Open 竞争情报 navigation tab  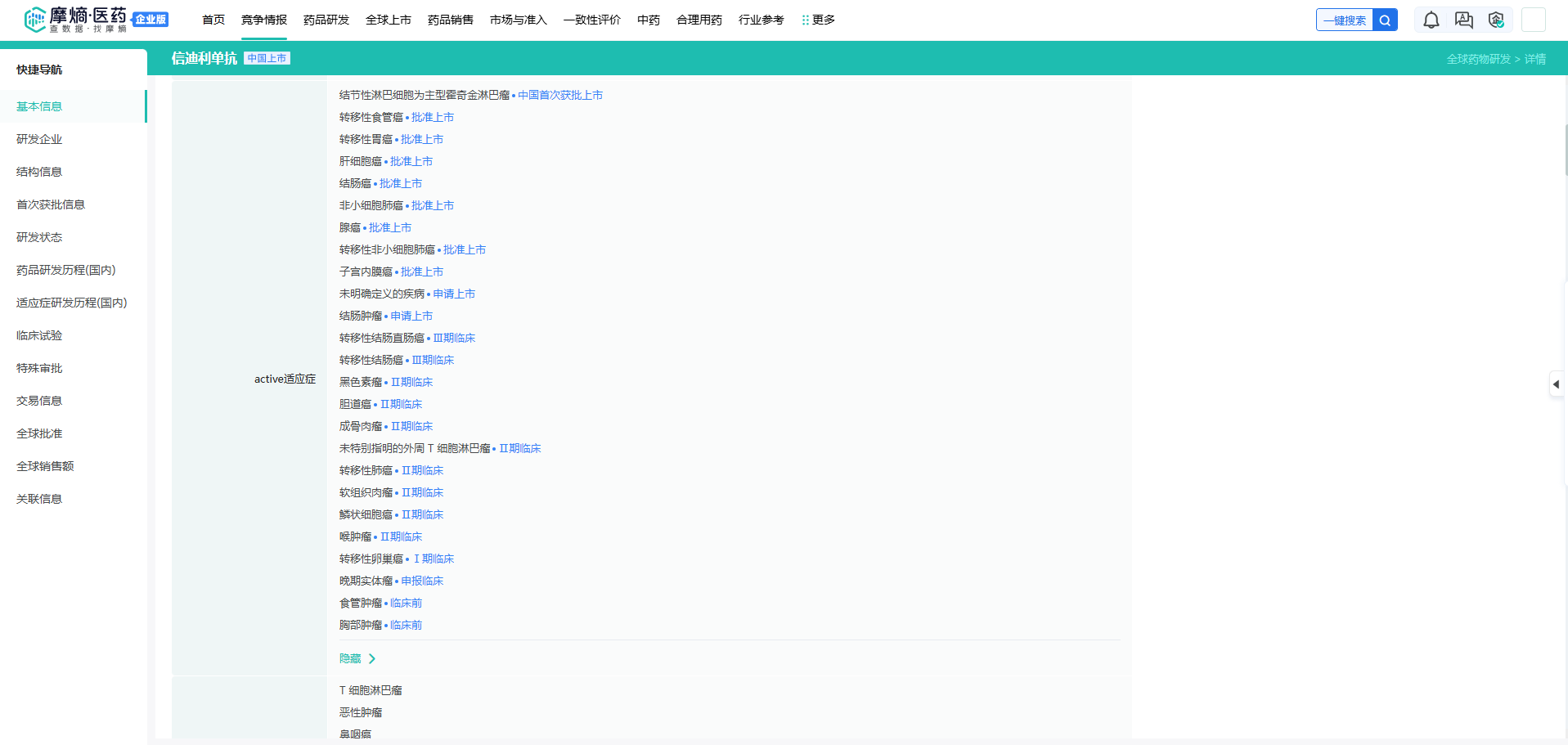click(x=264, y=20)
